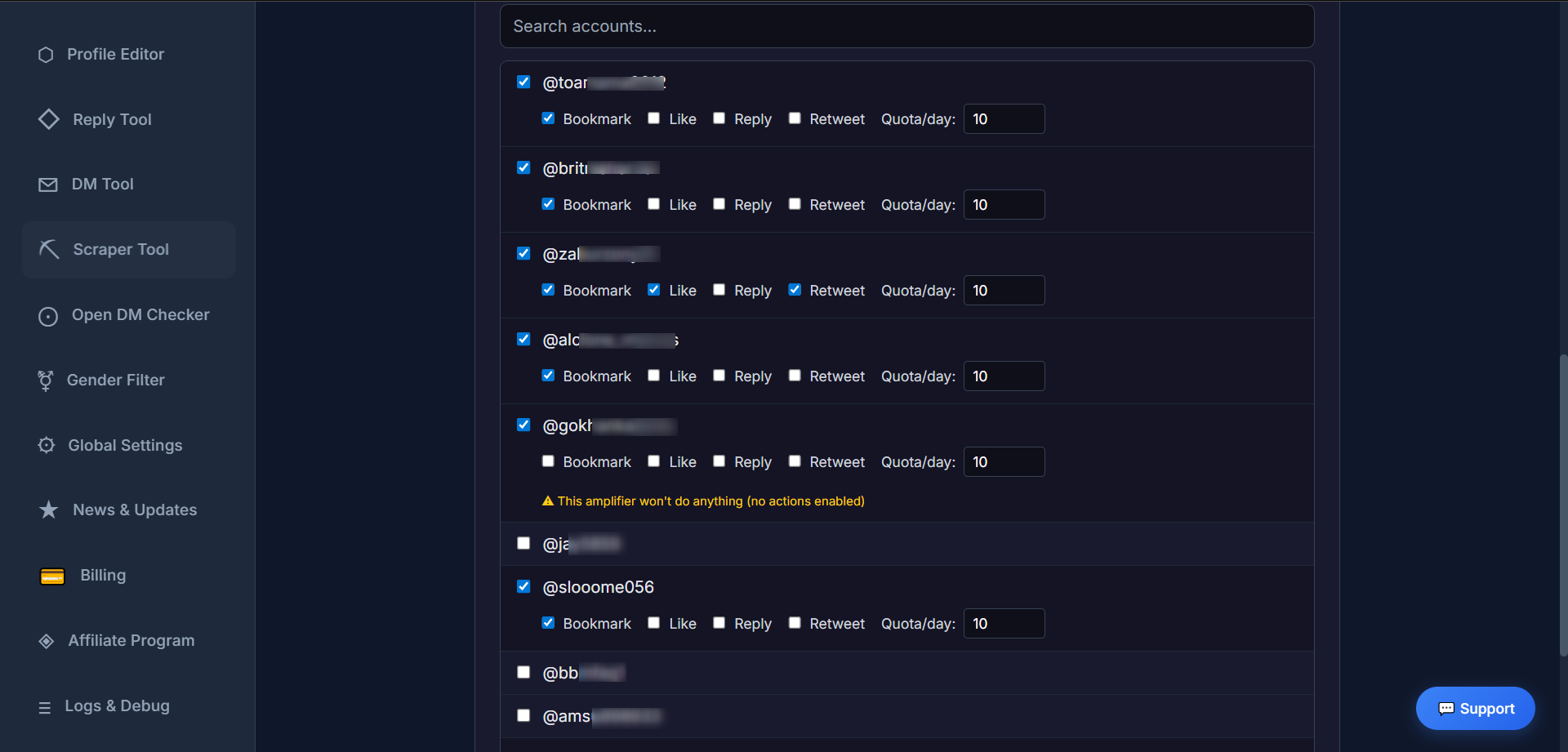The height and width of the screenshot is (752, 1568).
Task: Click the Open DM Checker circle icon
Action: point(48,316)
